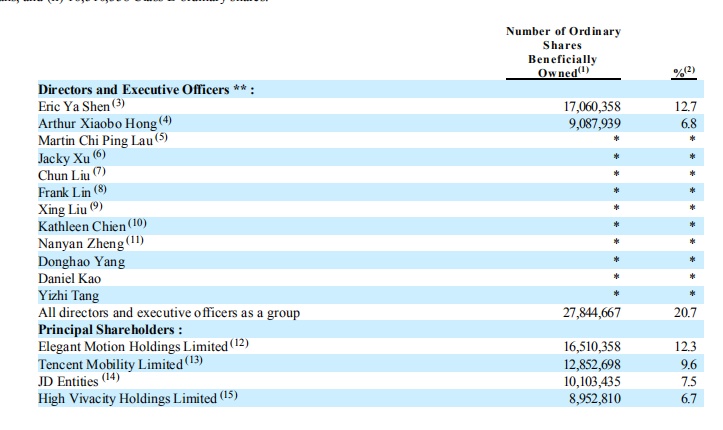Click the percent column header
Screen dimensions: 723x430
click(x=683, y=71)
